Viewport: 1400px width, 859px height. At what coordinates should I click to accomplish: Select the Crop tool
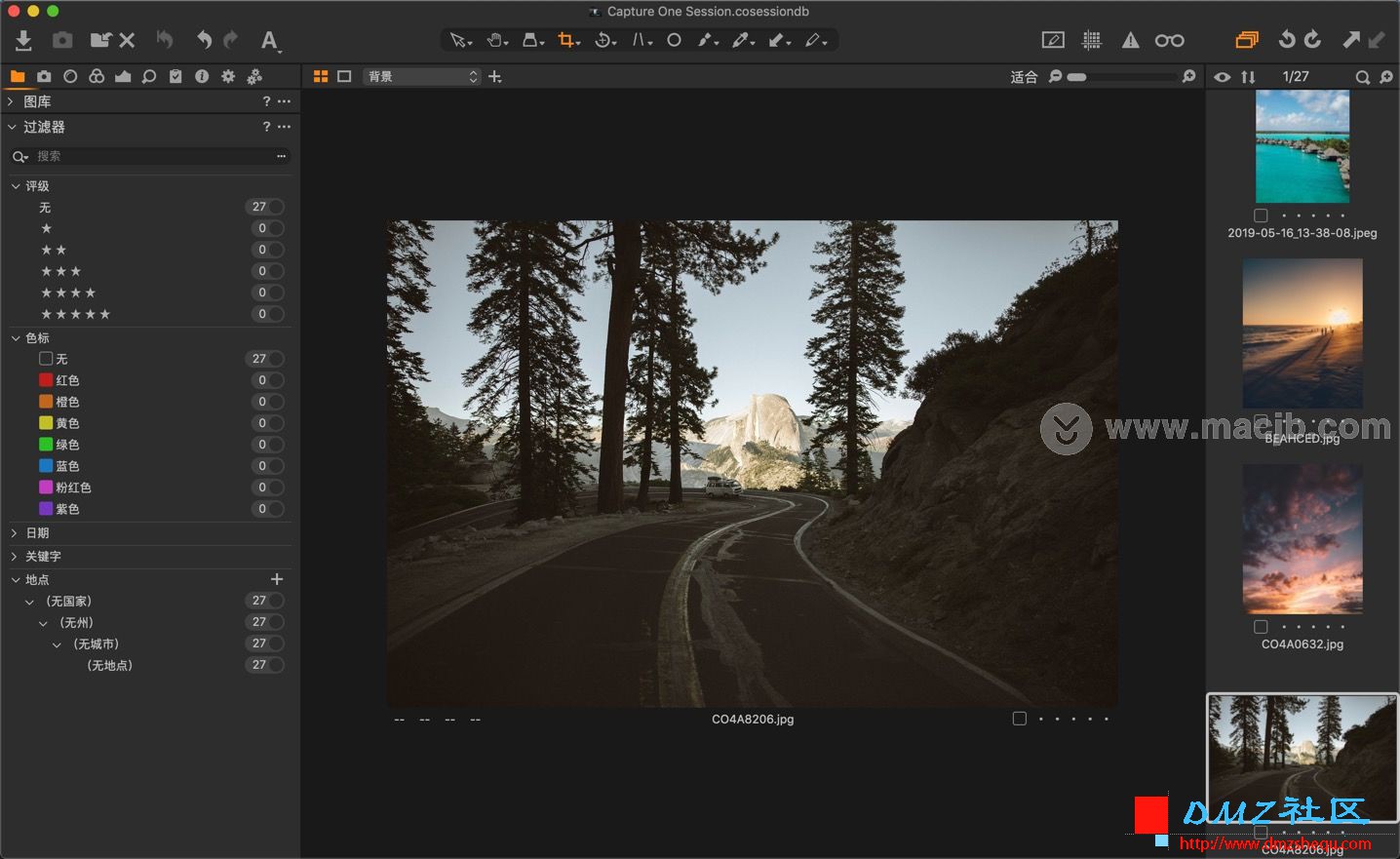[568, 40]
